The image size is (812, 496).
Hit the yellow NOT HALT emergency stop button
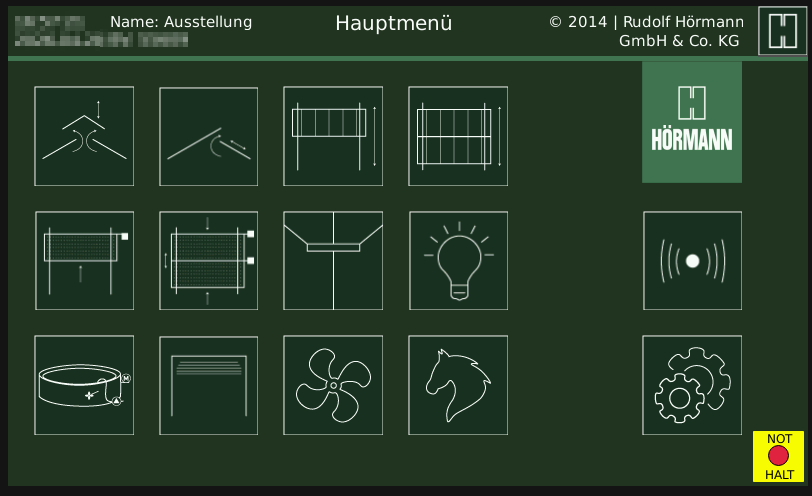coord(778,456)
